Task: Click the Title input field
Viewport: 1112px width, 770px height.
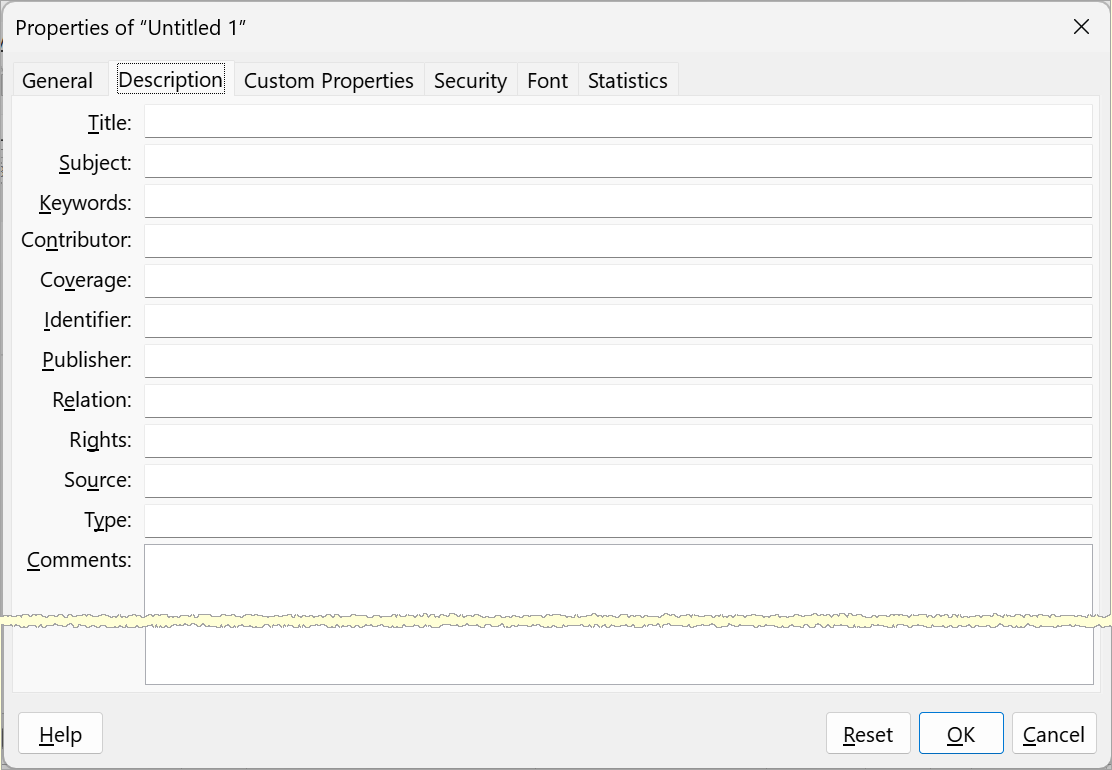Action: pyautogui.click(x=618, y=122)
